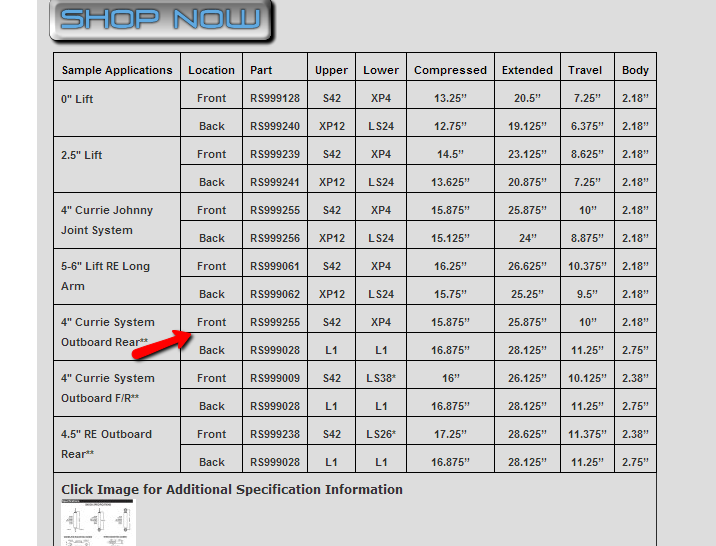
Task: Click RS999028 in the 4.5" RE Outboard row
Action: tap(275, 462)
